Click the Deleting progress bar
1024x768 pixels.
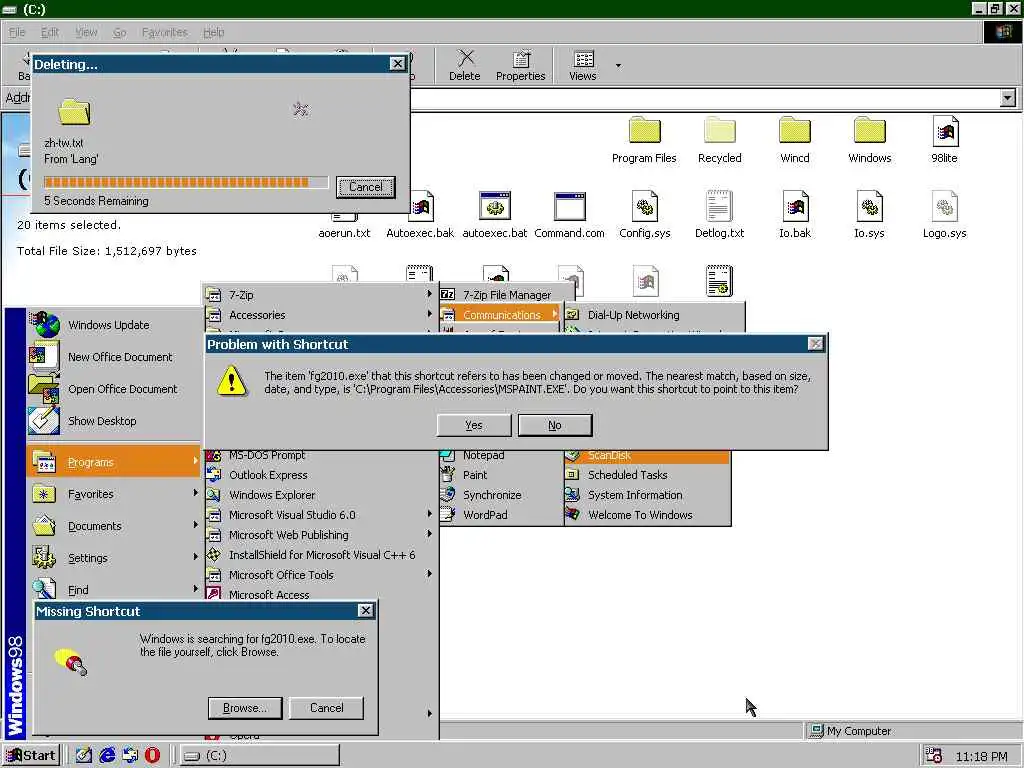pos(186,182)
